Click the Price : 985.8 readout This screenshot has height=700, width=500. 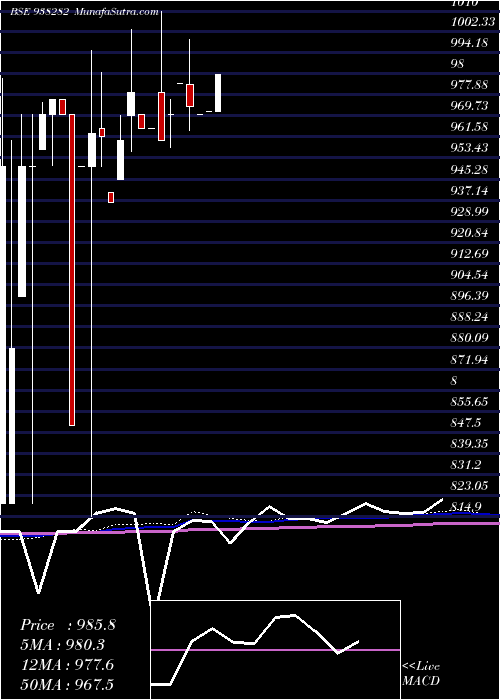(68, 625)
